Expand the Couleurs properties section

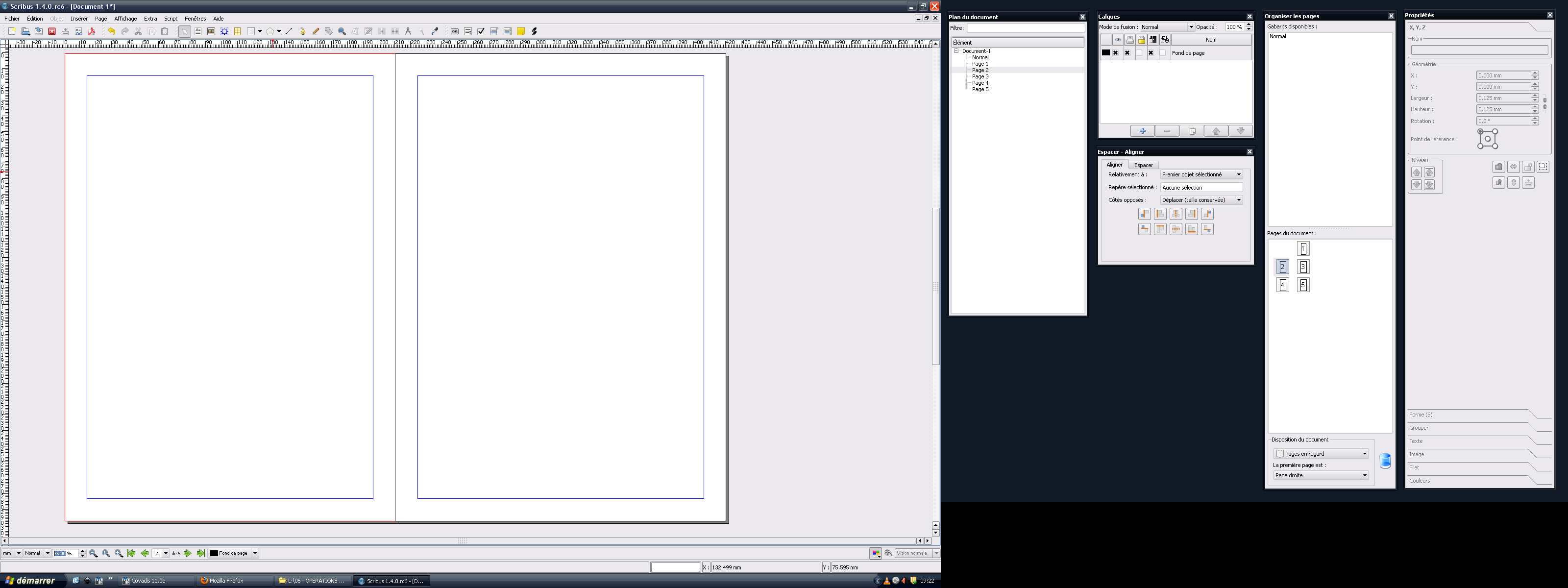click(1420, 481)
